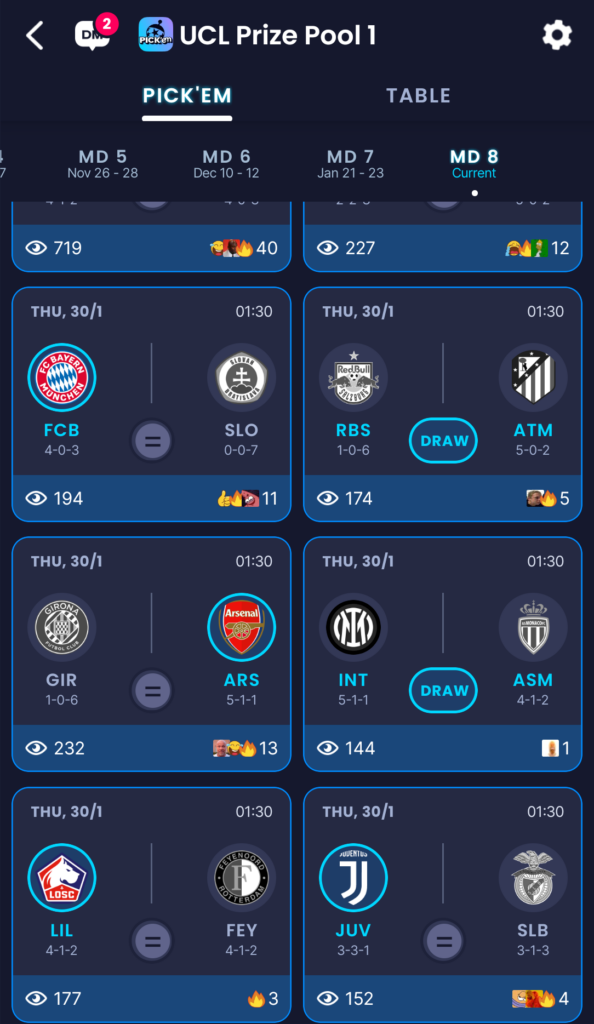The image size is (594, 1024).
Task: Tap the DRAW button for INT vs ASM
Action: pos(444,691)
